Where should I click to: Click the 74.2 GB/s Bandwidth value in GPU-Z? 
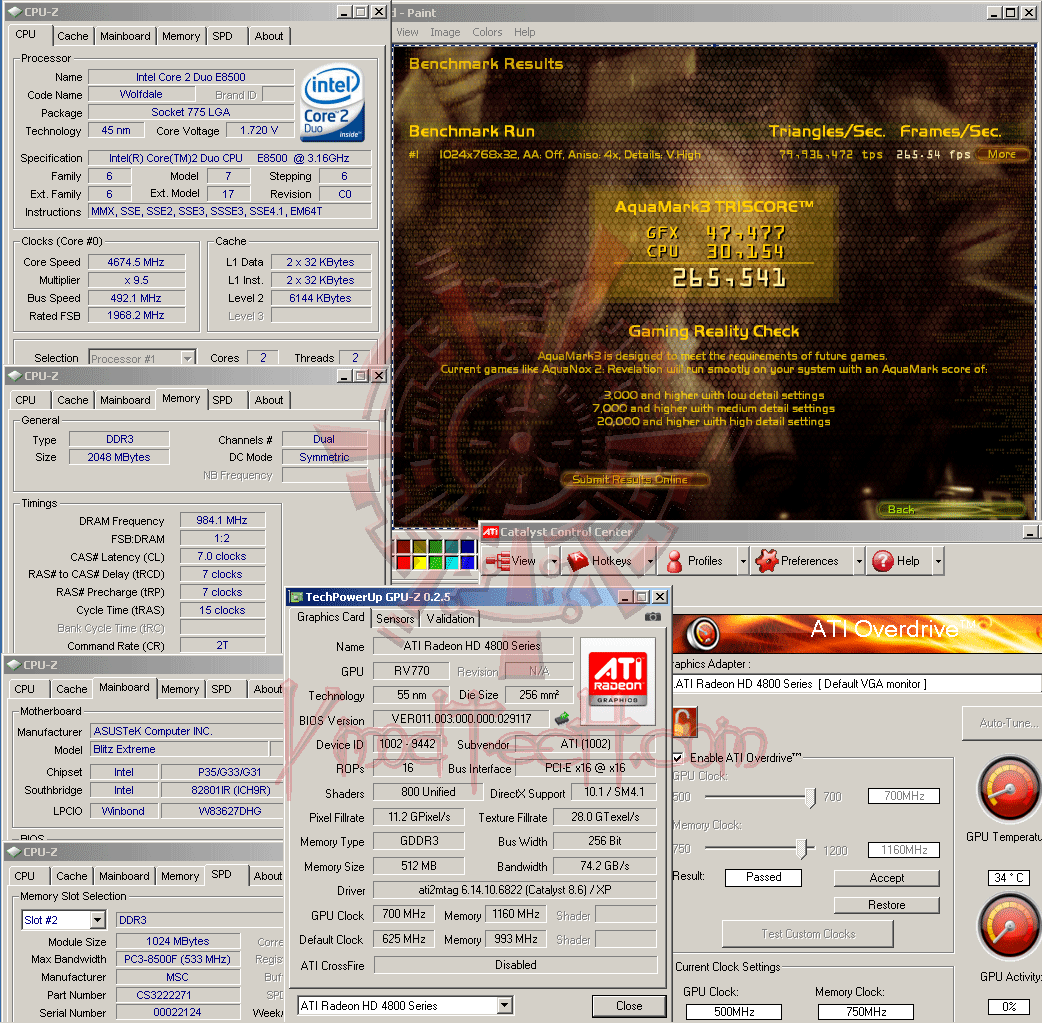pyautogui.click(x=604, y=866)
